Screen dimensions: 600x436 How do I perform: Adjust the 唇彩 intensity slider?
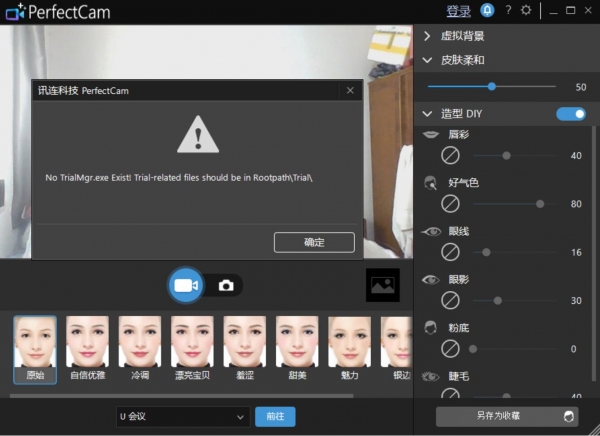click(x=515, y=156)
